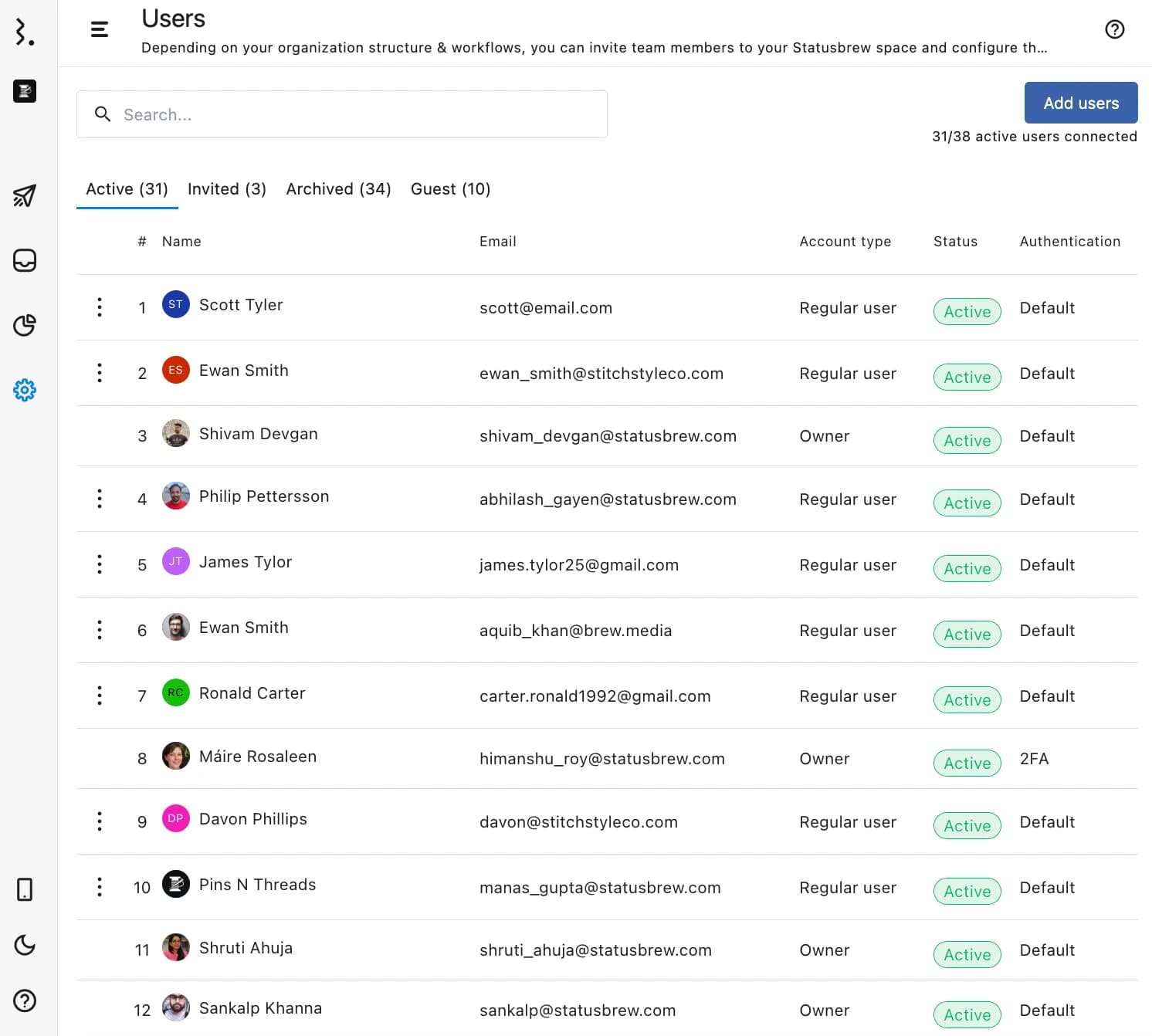Screen dimensions: 1152x1036
Task: Select the Settings gear icon
Action: (x=25, y=391)
